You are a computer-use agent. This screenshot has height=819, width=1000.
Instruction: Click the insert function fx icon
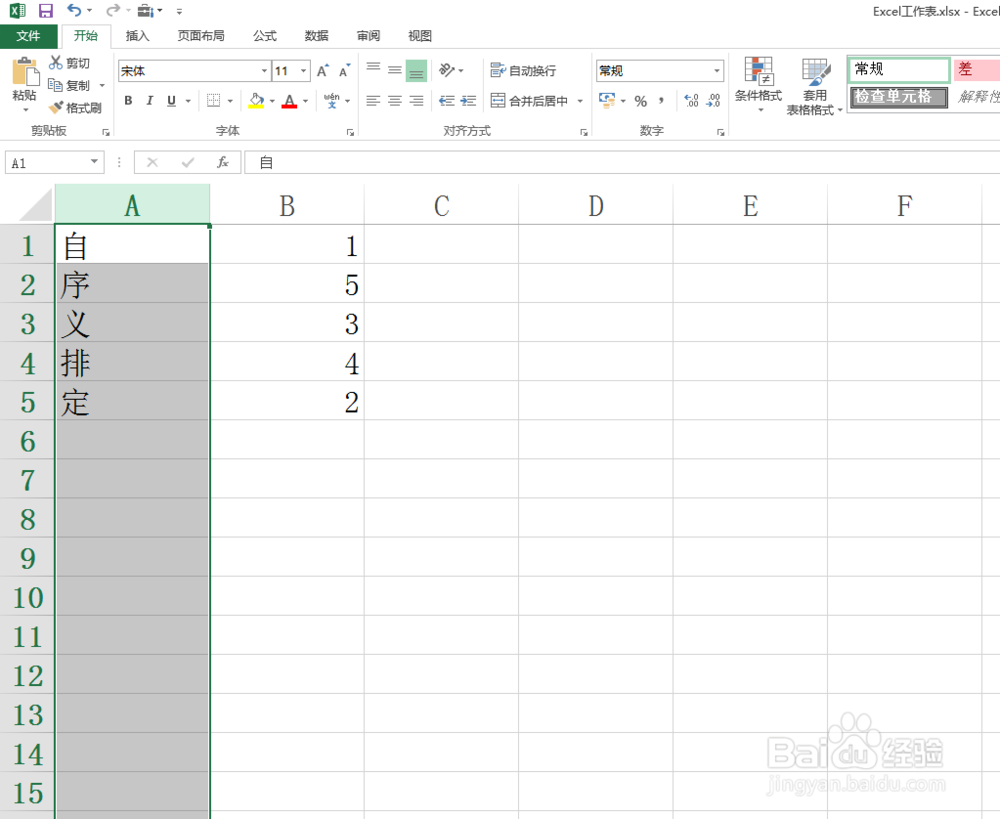[x=223, y=162]
